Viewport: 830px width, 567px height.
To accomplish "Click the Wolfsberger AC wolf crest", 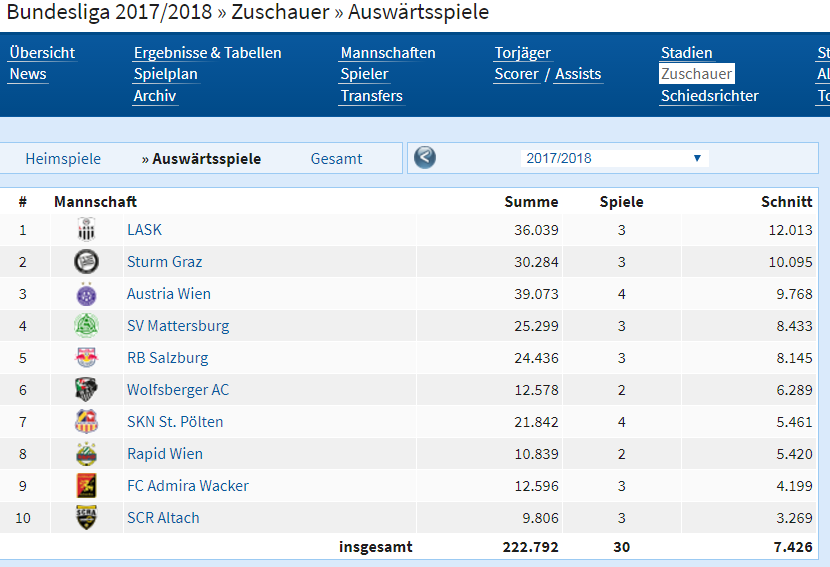I will click(86, 390).
